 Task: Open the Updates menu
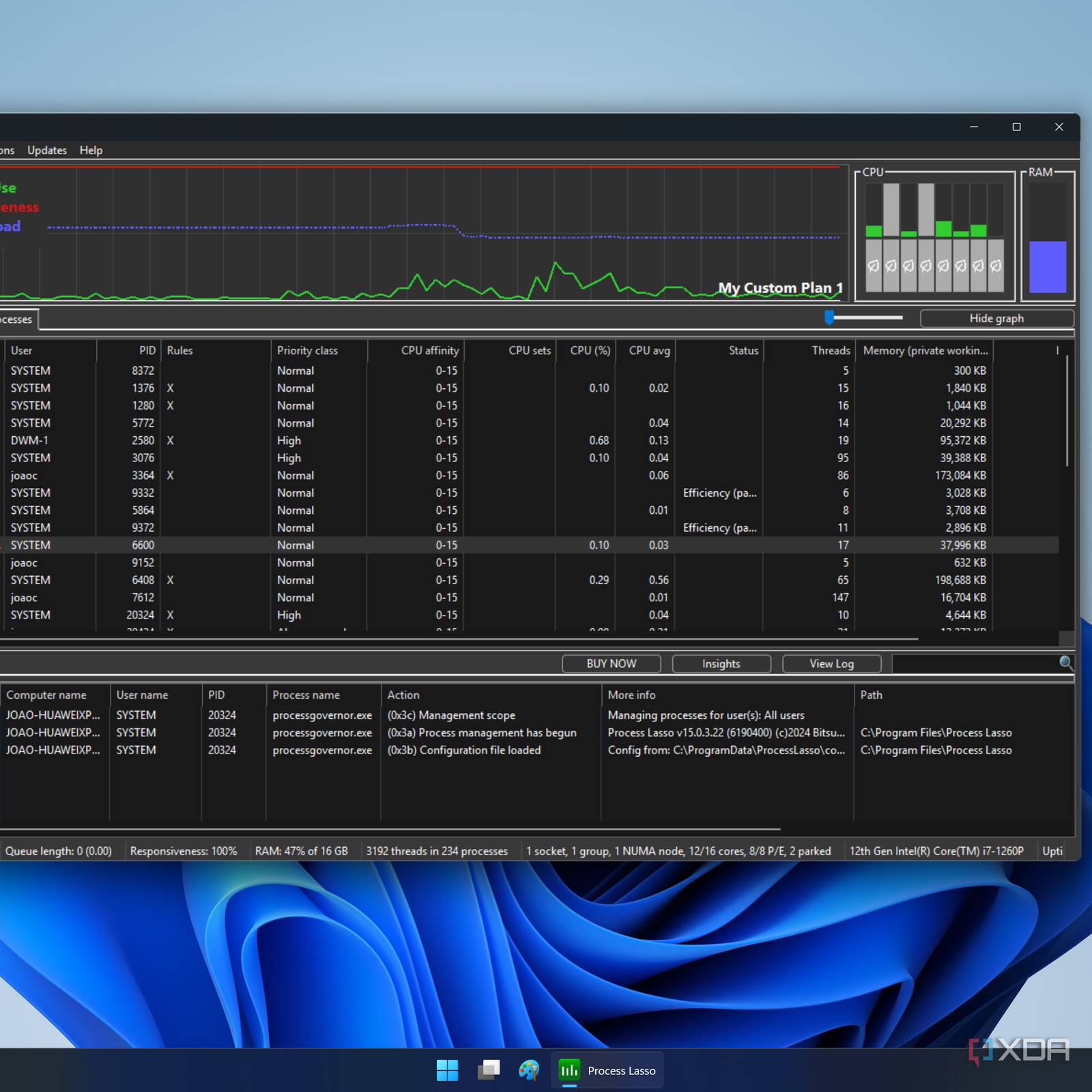[x=47, y=150]
